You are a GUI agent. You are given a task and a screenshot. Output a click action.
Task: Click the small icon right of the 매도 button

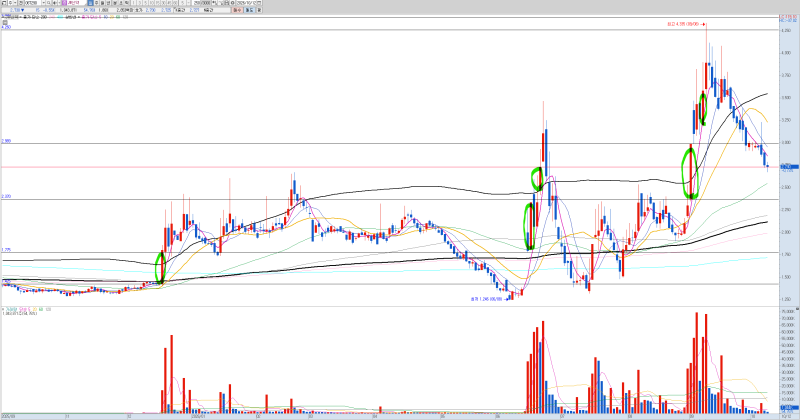coord(259,10)
